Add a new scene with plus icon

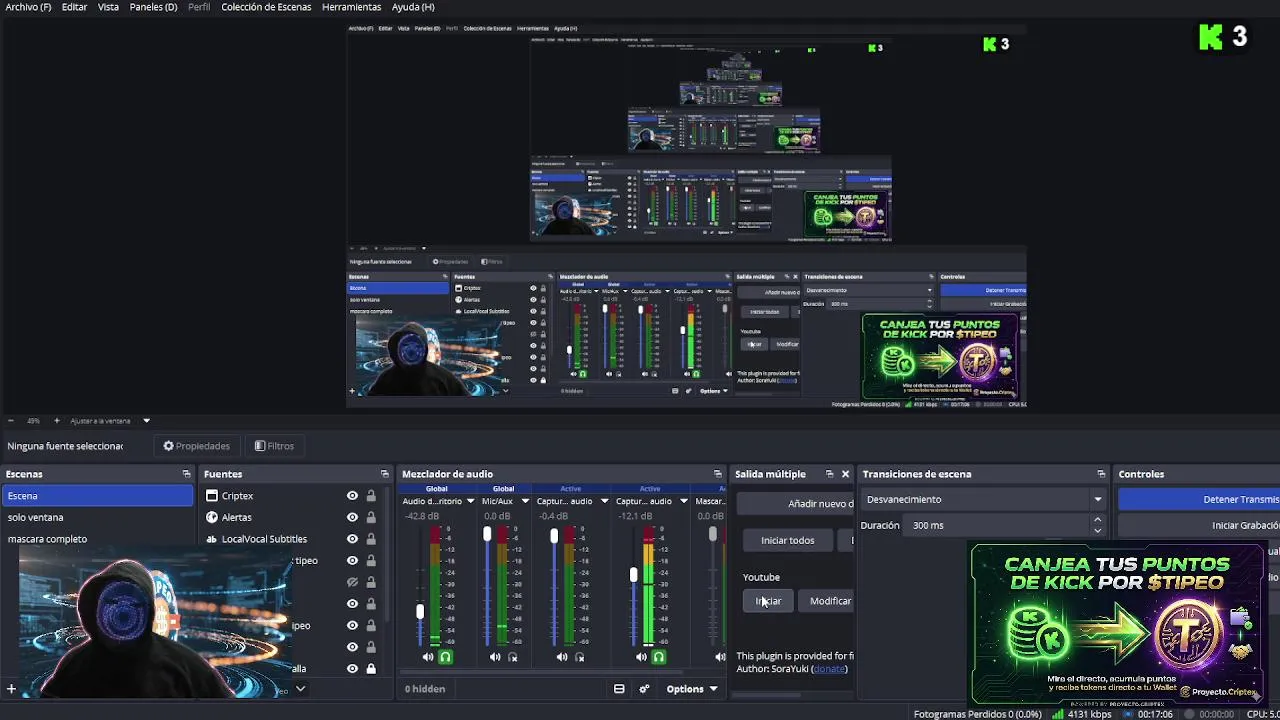click(x=11, y=689)
